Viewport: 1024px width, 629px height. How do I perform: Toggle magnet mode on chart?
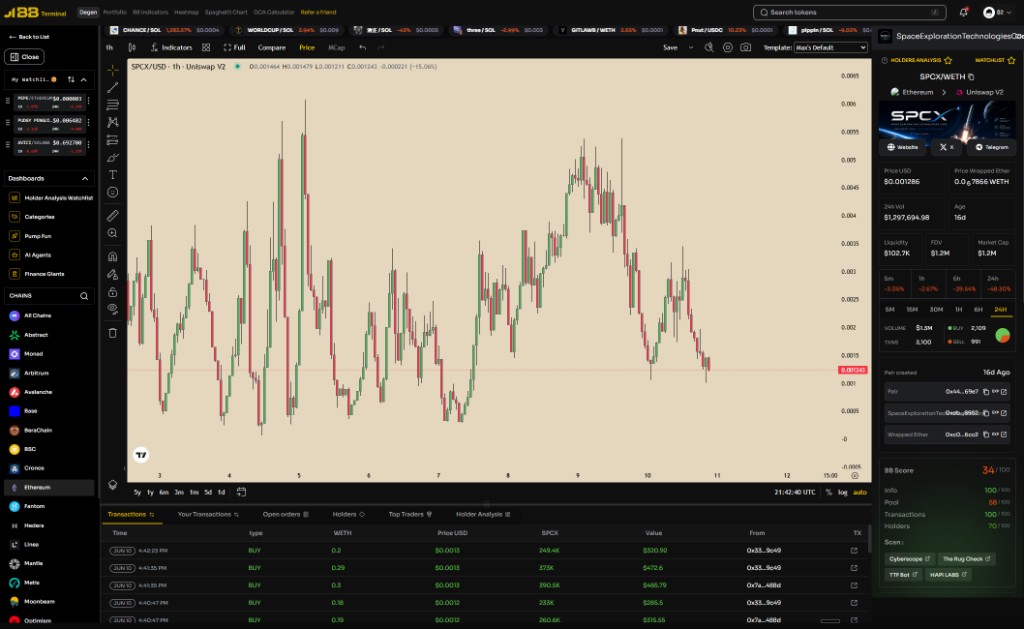click(x=112, y=257)
